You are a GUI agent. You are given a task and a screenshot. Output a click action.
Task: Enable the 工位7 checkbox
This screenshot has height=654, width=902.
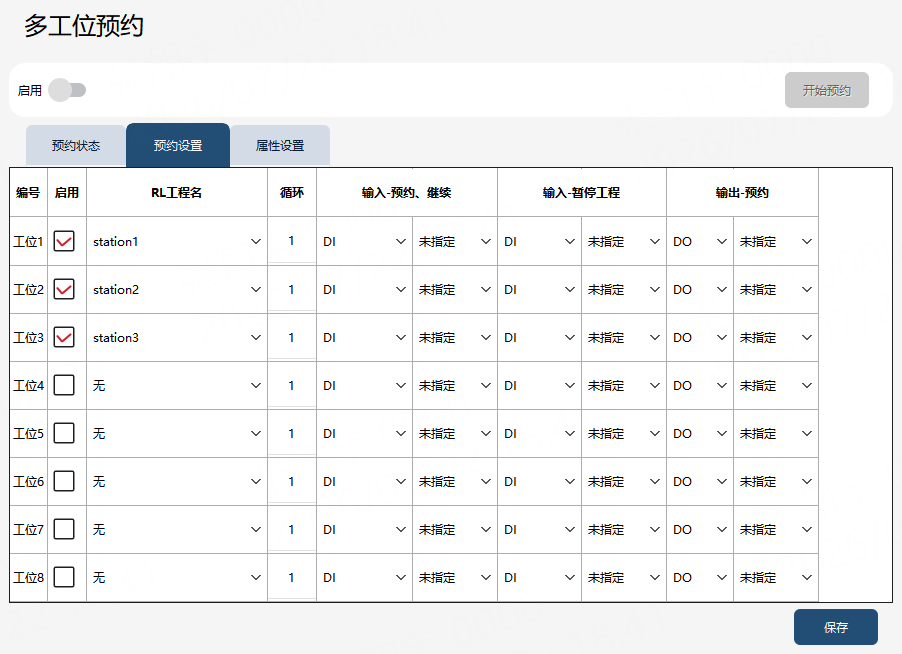pos(64,529)
